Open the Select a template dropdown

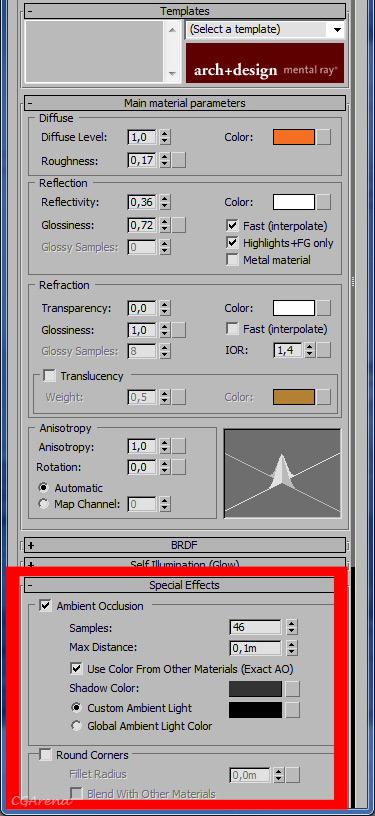(x=265, y=30)
